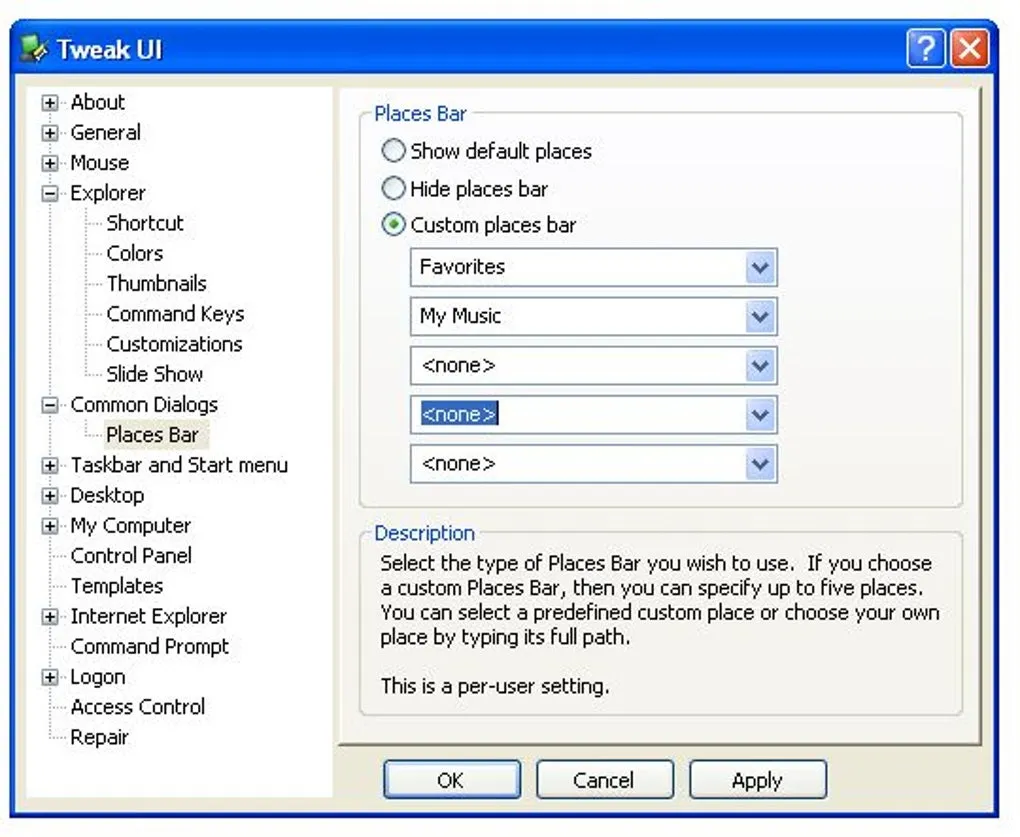Collapse the Explorer tree node
Screen dimensions: 1020x837
point(49,193)
